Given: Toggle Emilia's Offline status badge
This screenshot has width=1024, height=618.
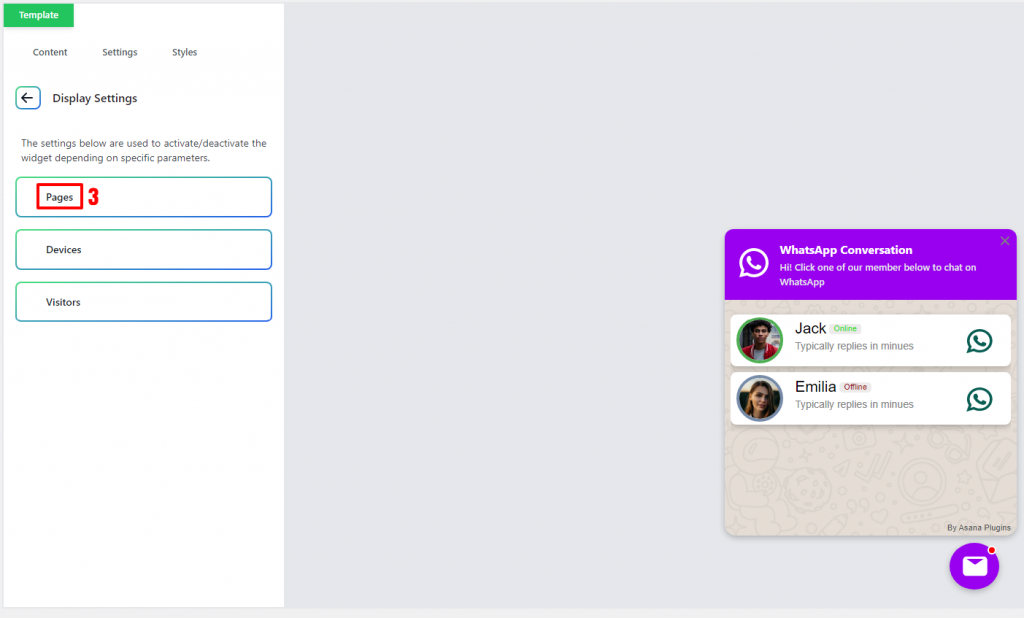Looking at the screenshot, I should [856, 386].
